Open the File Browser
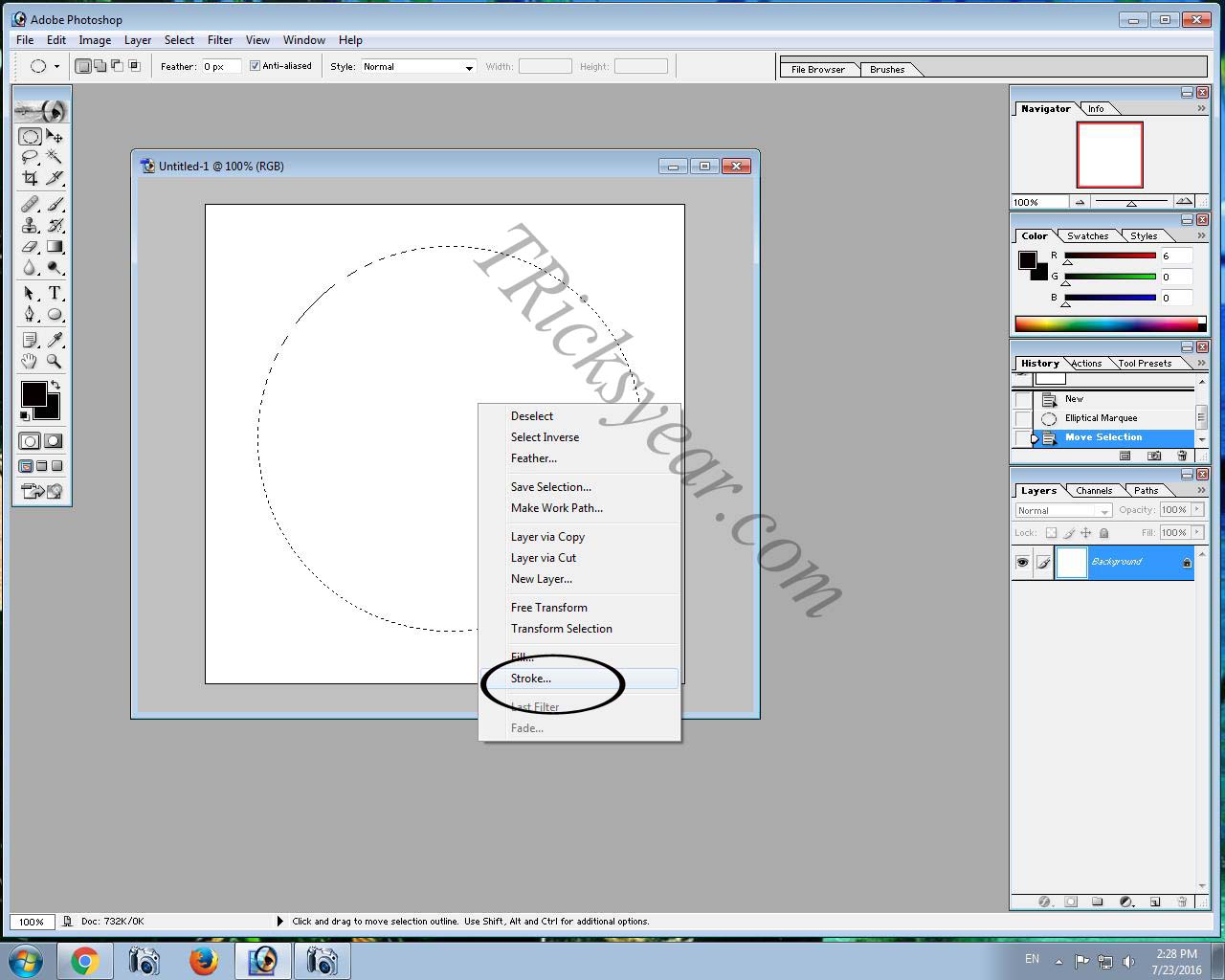1225x980 pixels. 819,69
